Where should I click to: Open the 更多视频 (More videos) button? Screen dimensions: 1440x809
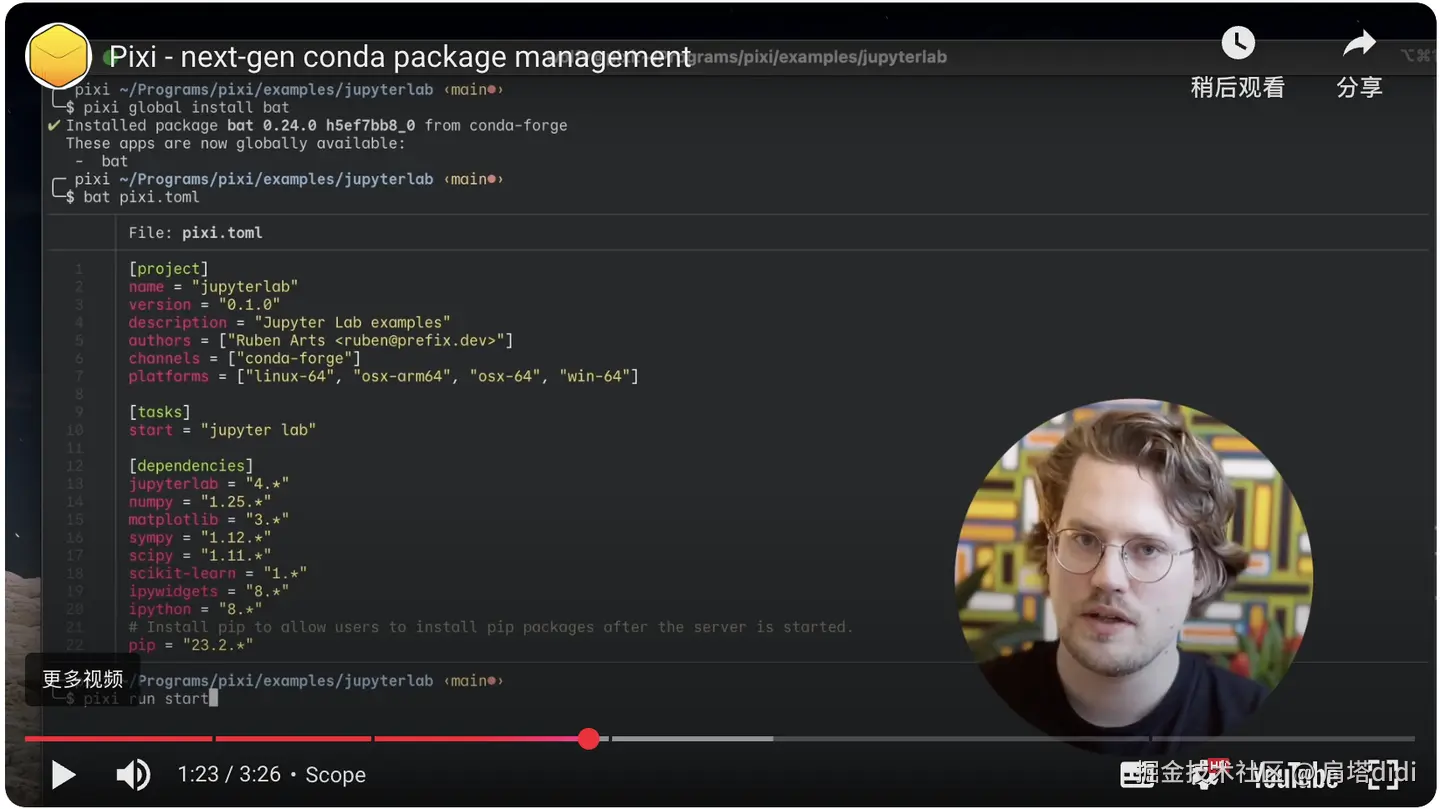click(83, 679)
